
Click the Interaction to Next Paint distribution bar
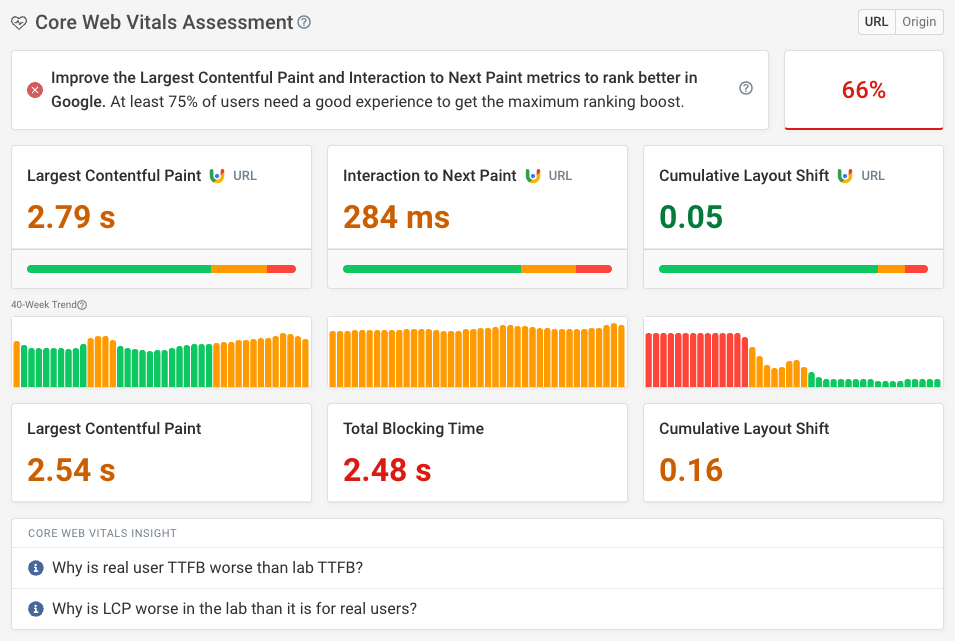[x=477, y=269]
